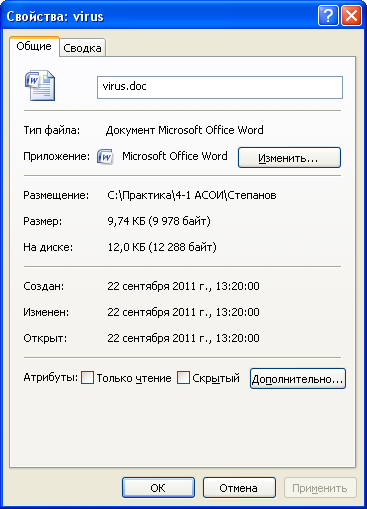367x509 pixels.
Task: Click the Тип файла description text
Action: click(184, 130)
